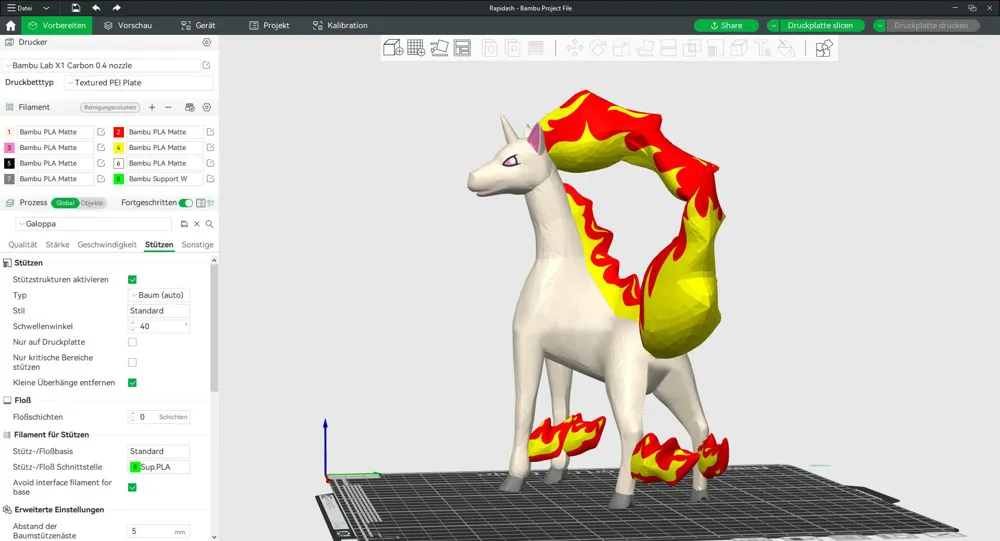The width and height of the screenshot is (1000, 541).
Task: Open the Stil Standard dropdown
Action: pyautogui.click(x=159, y=311)
